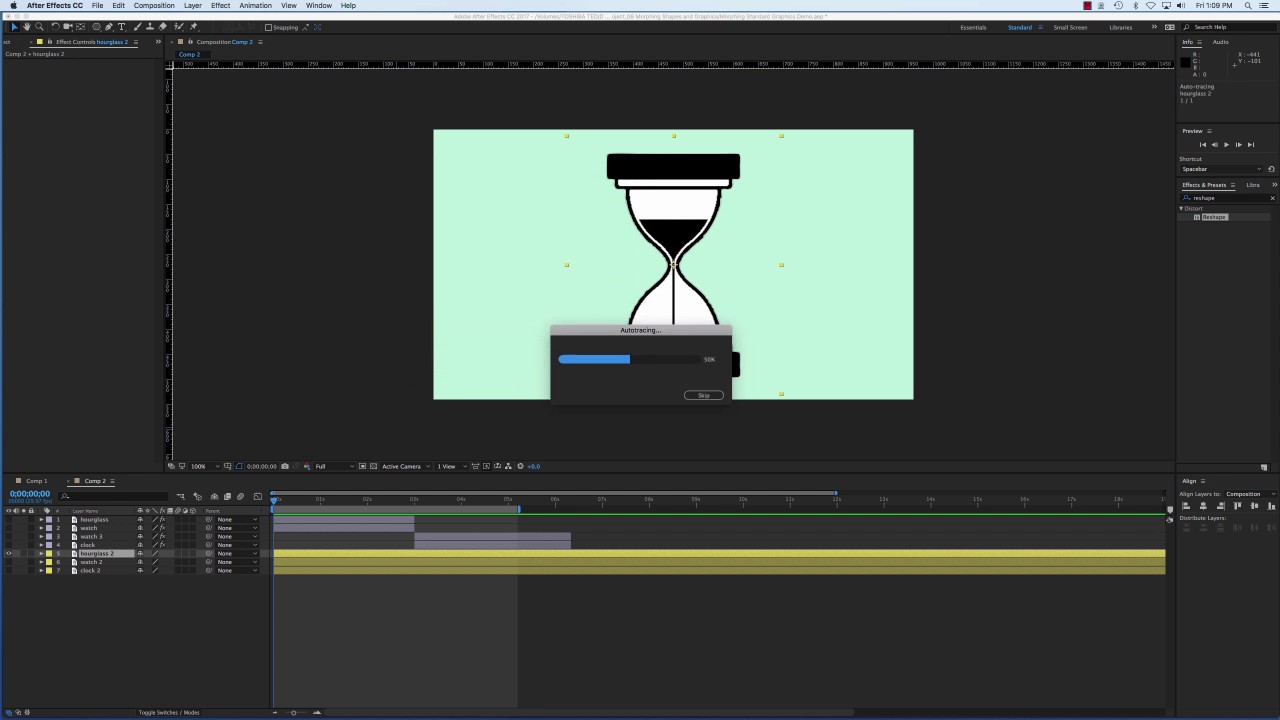1280x720 pixels.
Task: Switch to the Audio panel tab
Action: pyautogui.click(x=1221, y=42)
